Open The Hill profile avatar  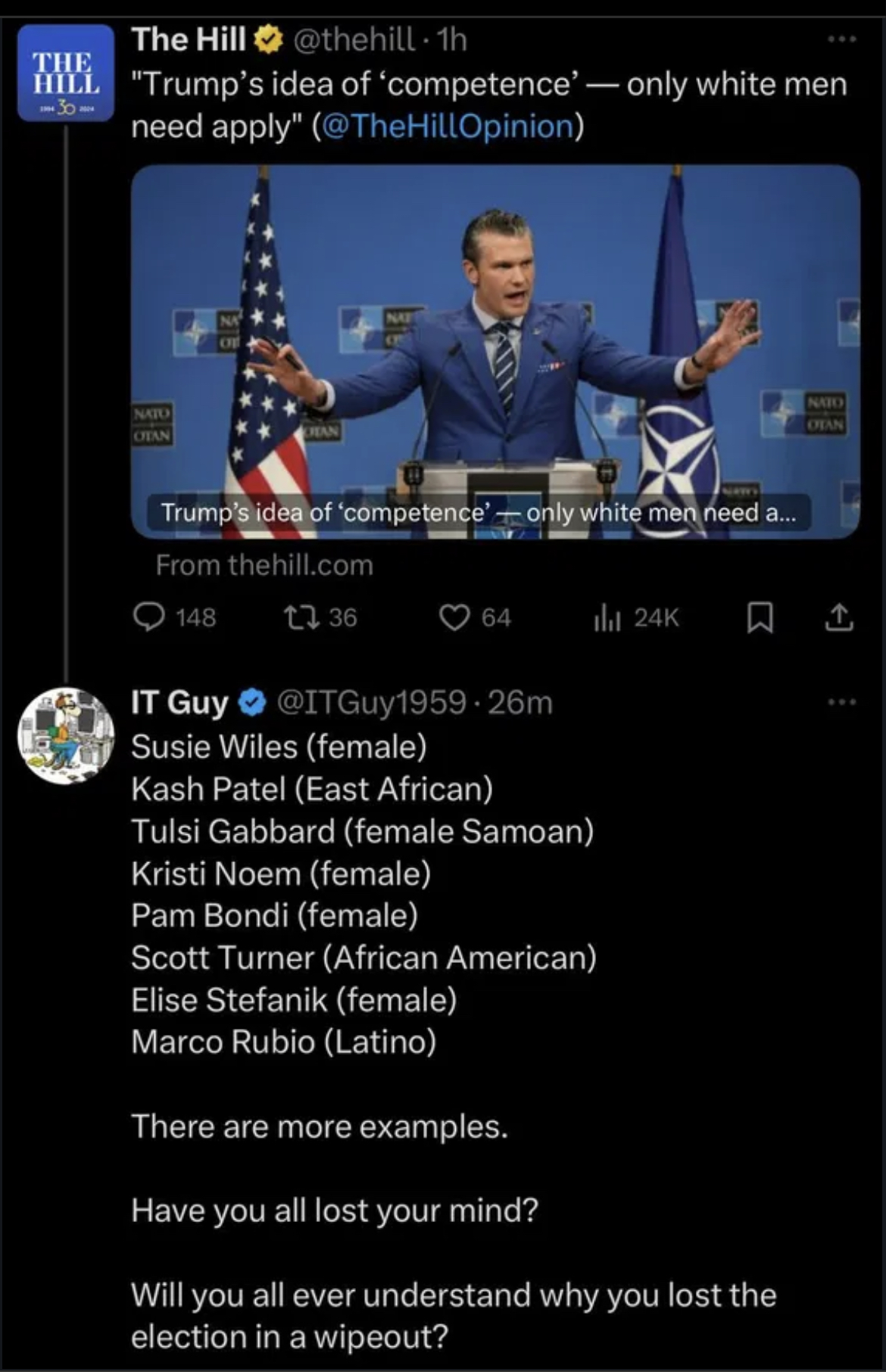pos(66,73)
